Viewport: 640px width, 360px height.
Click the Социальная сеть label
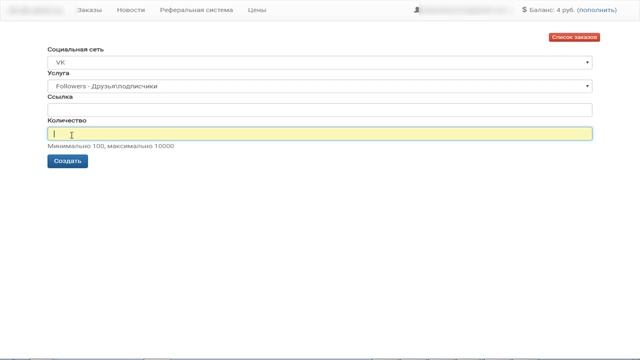pyautogui.click(x=76, y=49)
